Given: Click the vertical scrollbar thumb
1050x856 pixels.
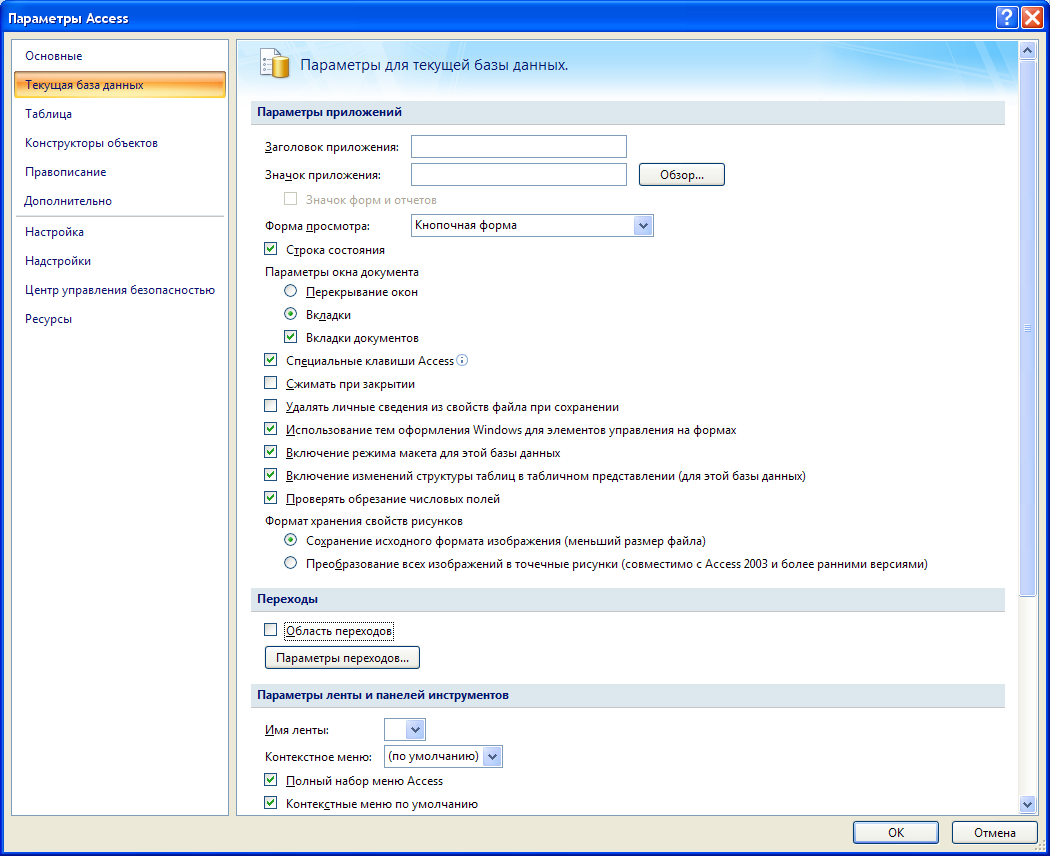Looking at the screenshot, I should pos(1027,328).
